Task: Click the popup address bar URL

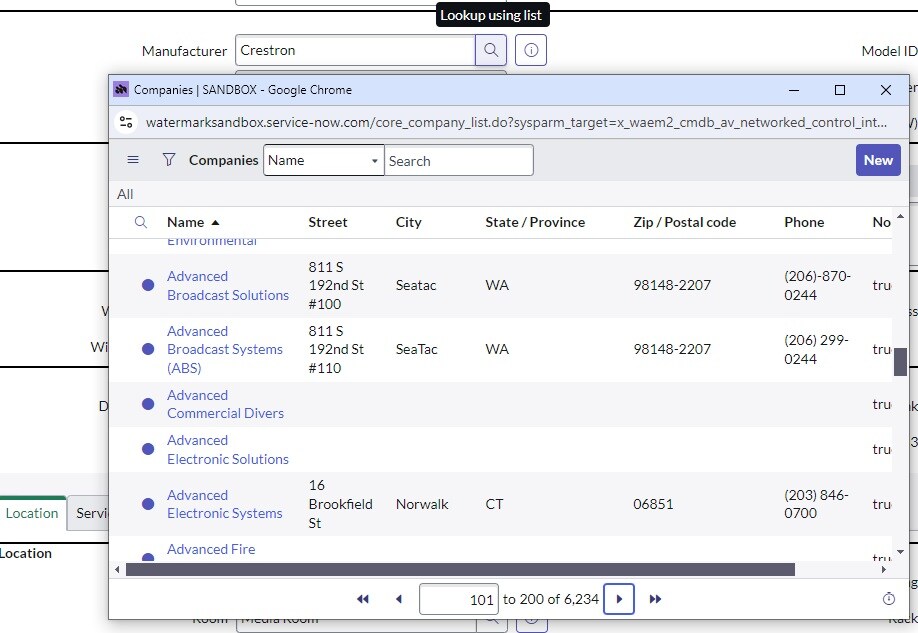Action: 516,122
